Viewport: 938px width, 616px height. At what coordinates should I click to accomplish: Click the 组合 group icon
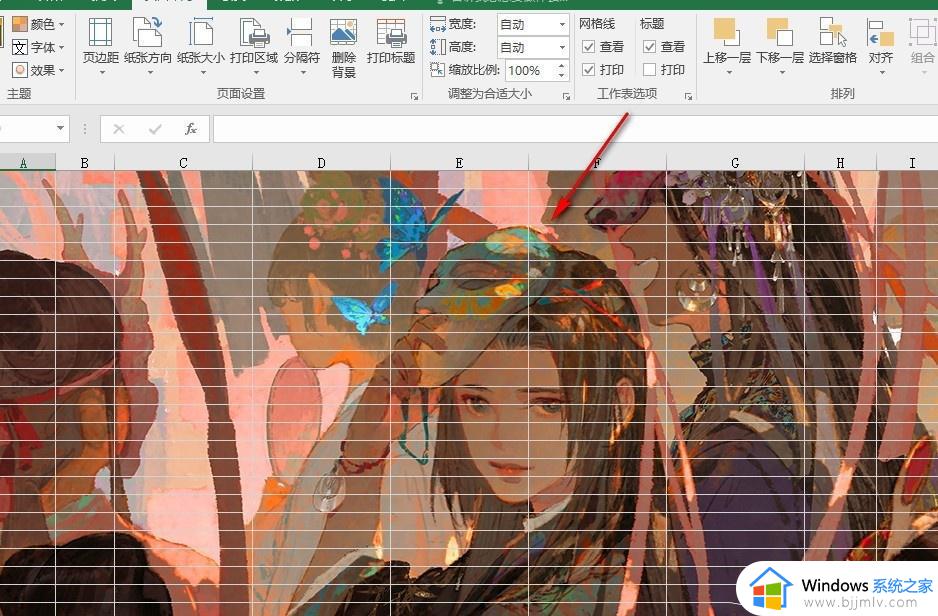pyautogui.click(x=921, y=32)
